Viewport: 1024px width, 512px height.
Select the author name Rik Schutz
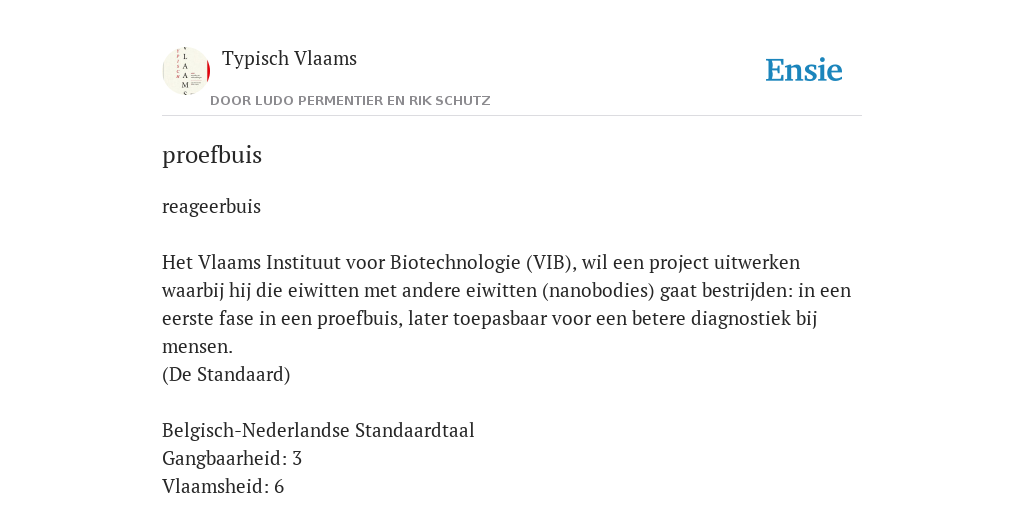(449, 101)
